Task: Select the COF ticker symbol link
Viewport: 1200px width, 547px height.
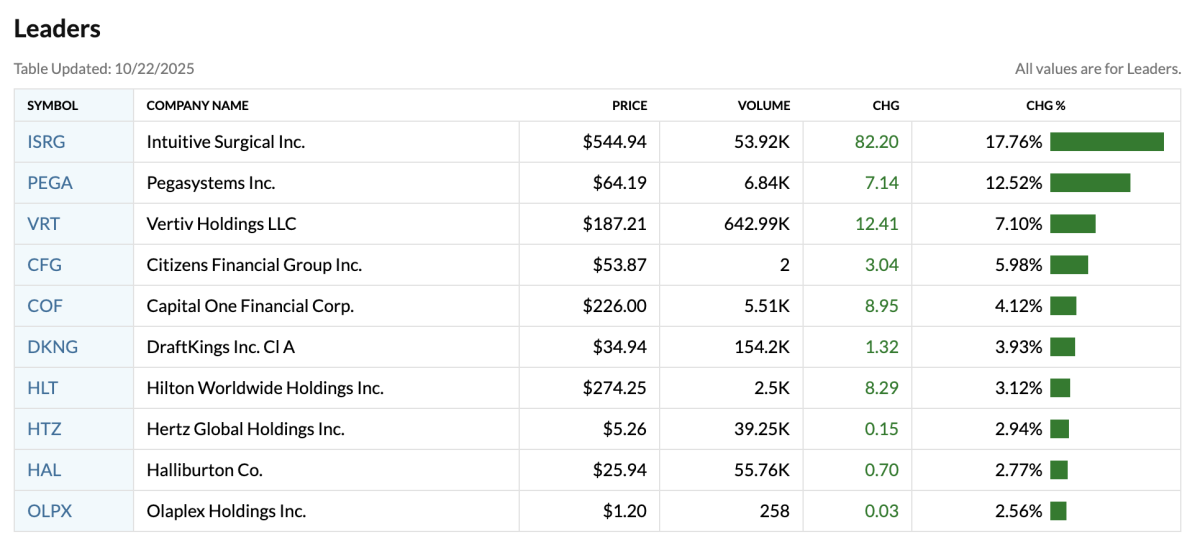Action: click(45, 306)
